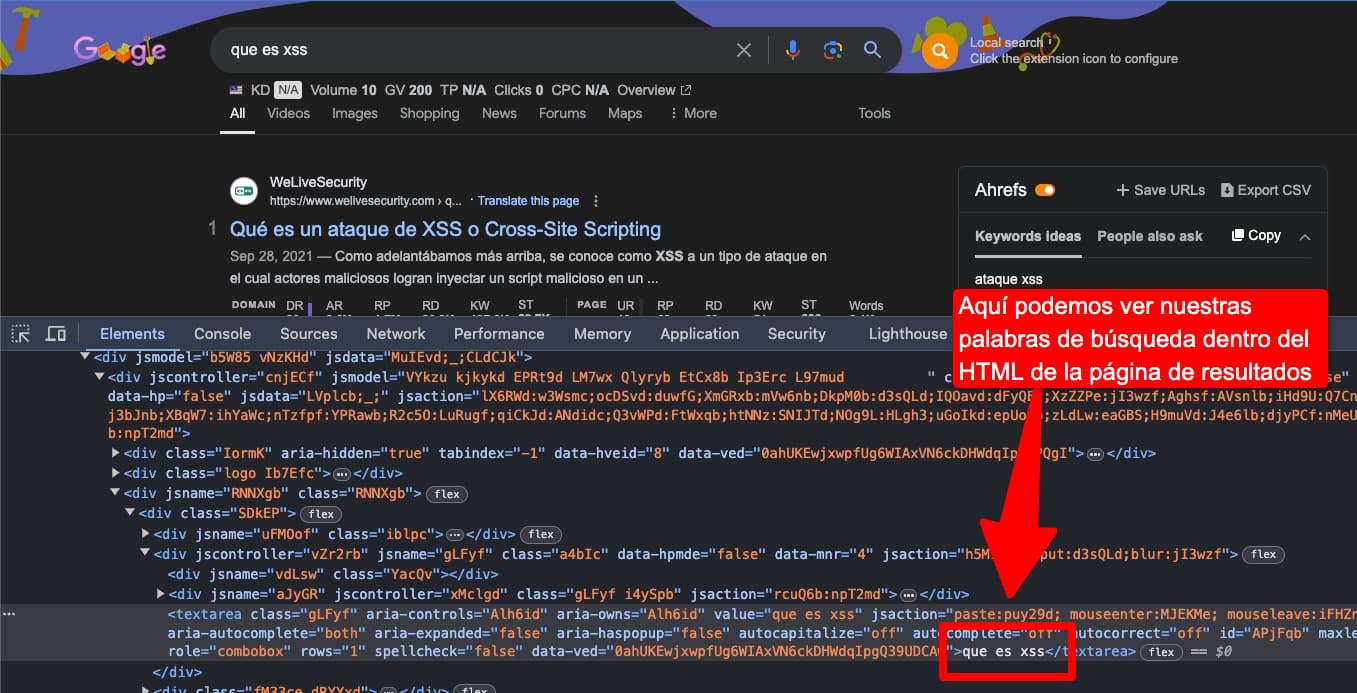Image resolution: width=1357 pixels, height=693 pixels.
Task: Click the Copy icon in Ahrefs panel
Action: tap(1238, 236)
